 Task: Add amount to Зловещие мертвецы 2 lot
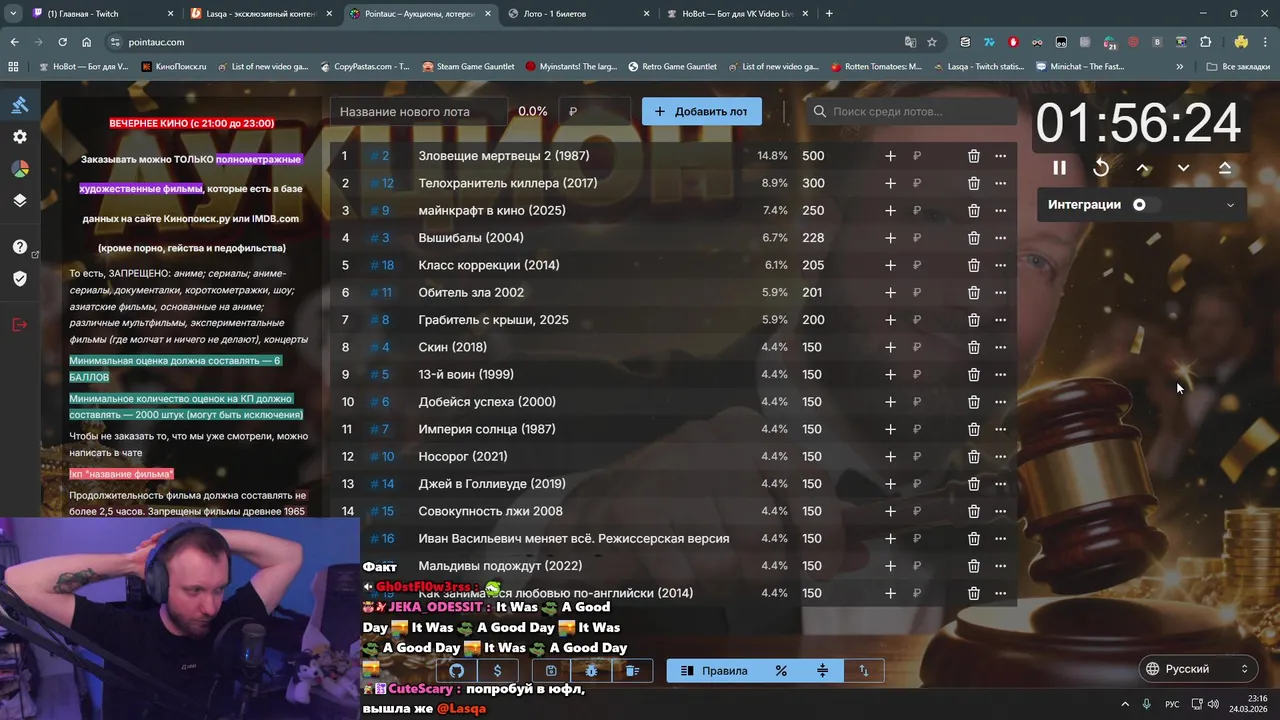(890, 156)
